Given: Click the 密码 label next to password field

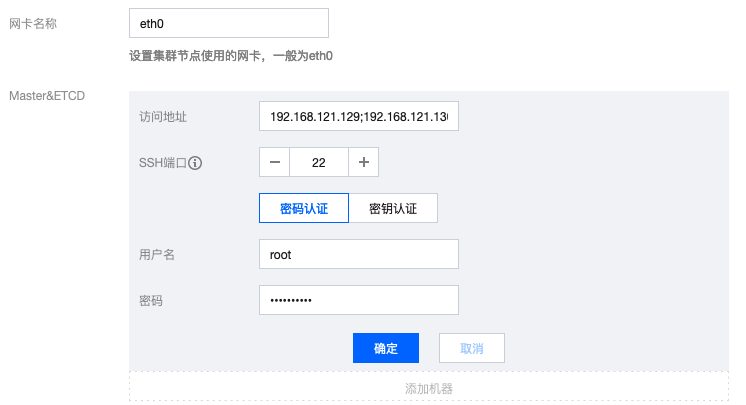Looking at the screenshot, I should point(151,301).
